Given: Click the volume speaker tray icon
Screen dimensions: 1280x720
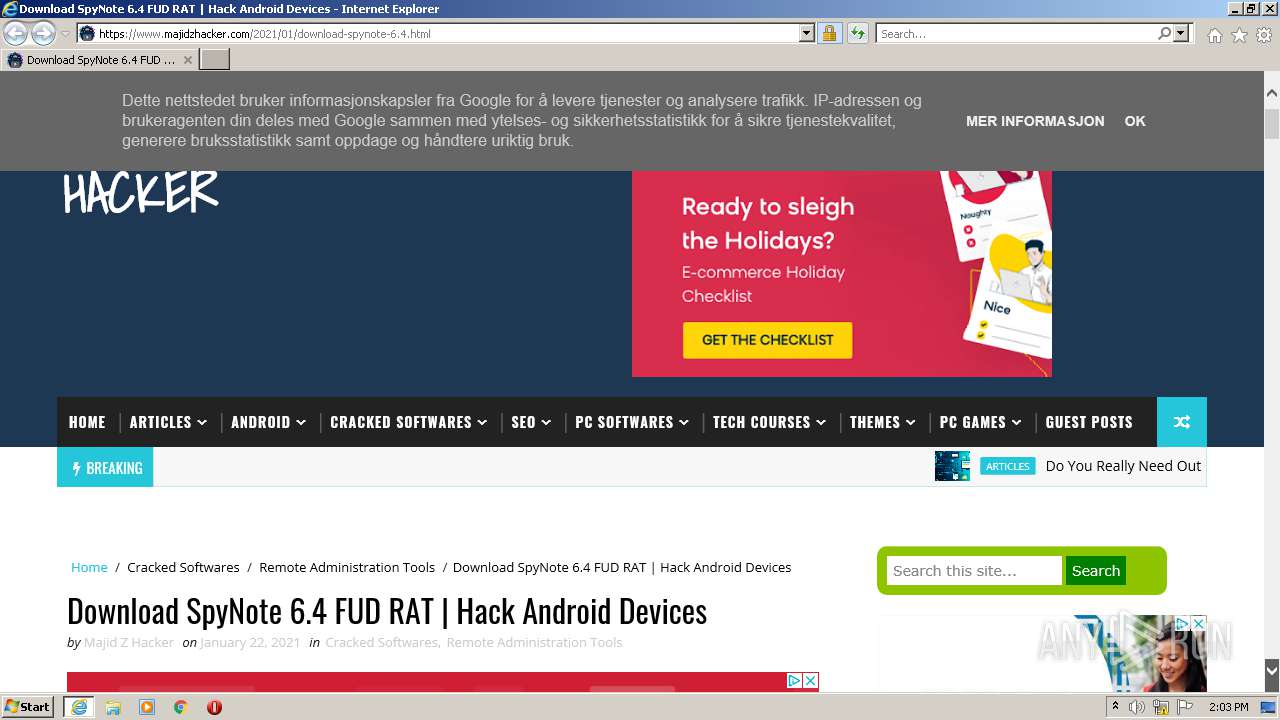Looking at the screenshot, I should [x=1137, y=707].
